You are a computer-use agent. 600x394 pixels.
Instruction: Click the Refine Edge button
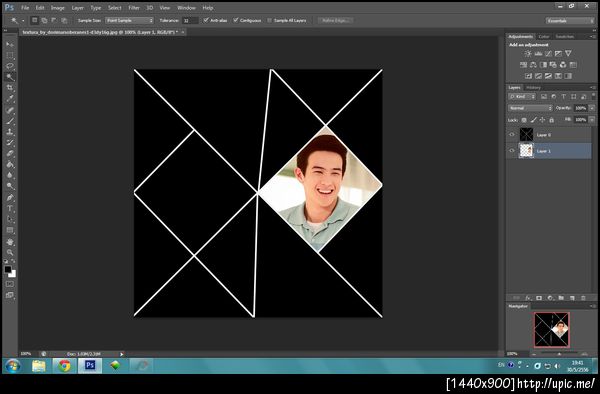point(336,20)
